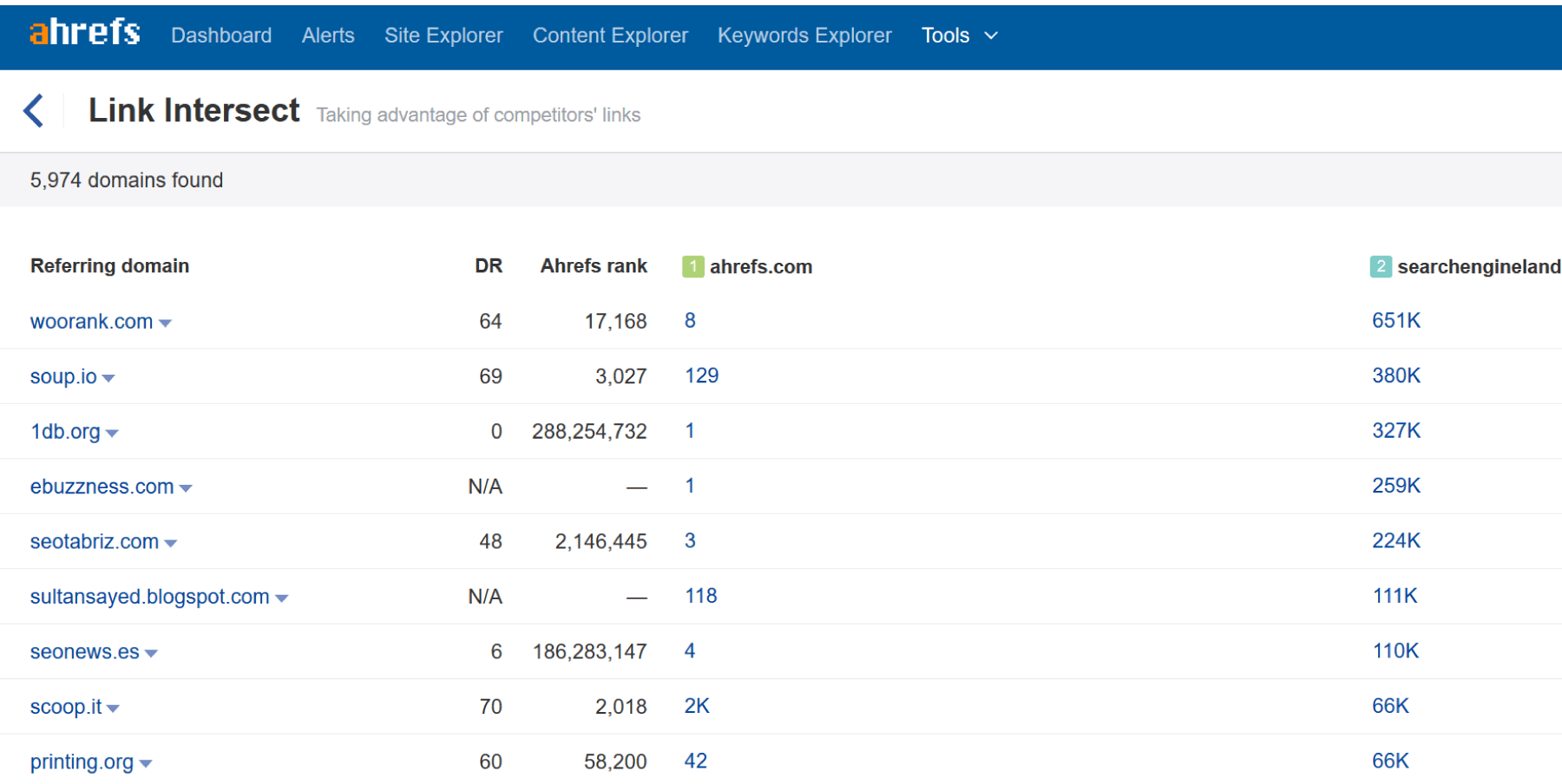Open the 651K link count for woorank.com
This screenshot has height=784, width=1562.
tap(1395, 320)
